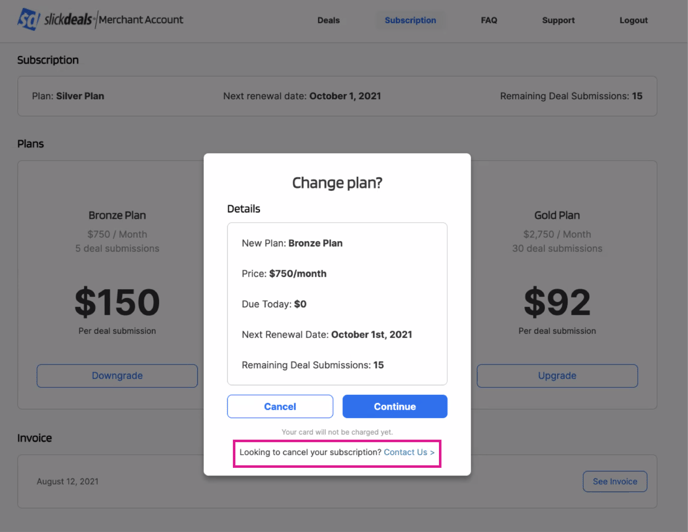Screen dimensions: 688x532
Task: Click the Silver Plan current plan label
Action: pyautogui.click(x=79, y=96)
